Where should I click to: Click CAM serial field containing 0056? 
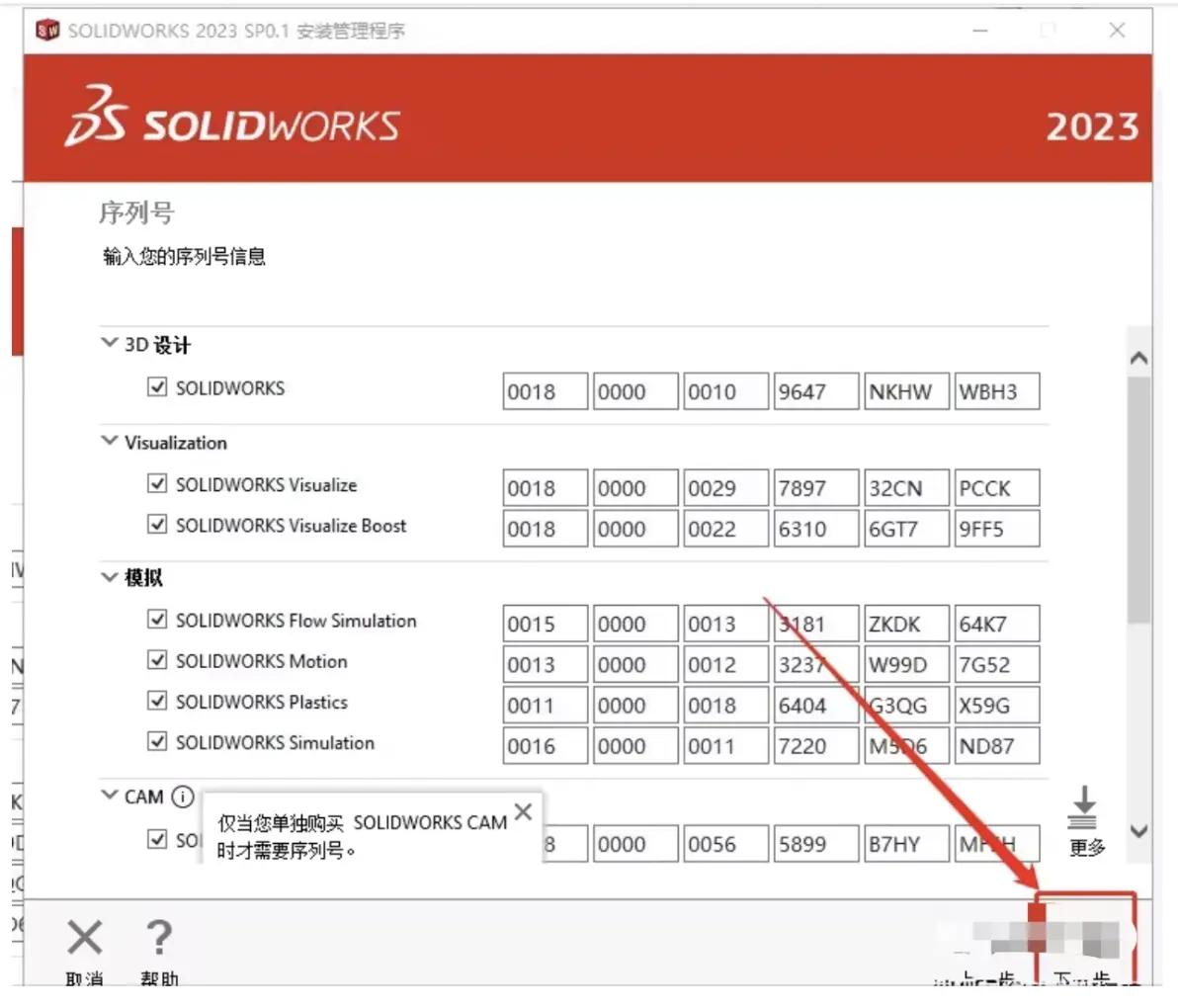(725, 844)
